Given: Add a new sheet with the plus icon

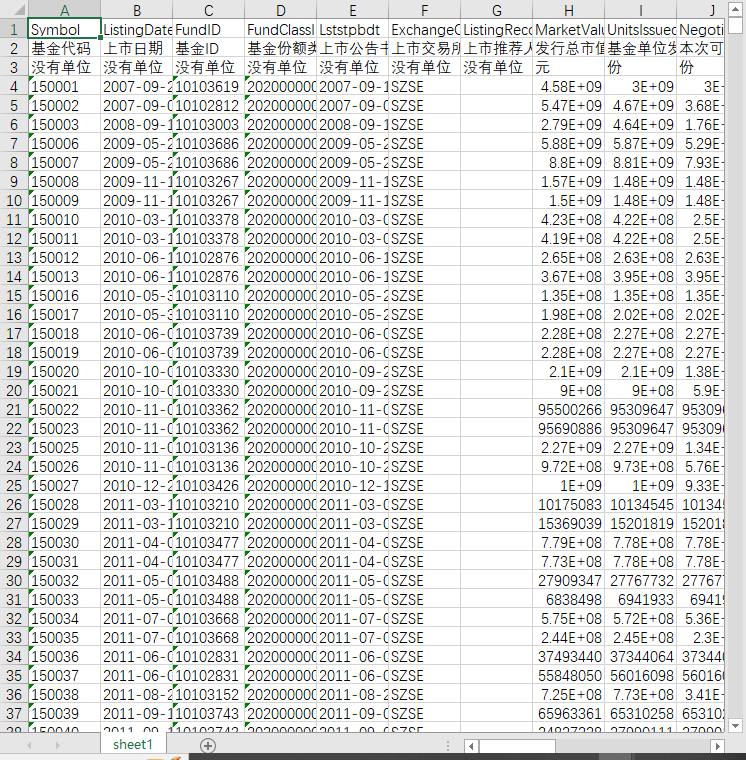Looking at the screenshot, I should pos(208,745).
